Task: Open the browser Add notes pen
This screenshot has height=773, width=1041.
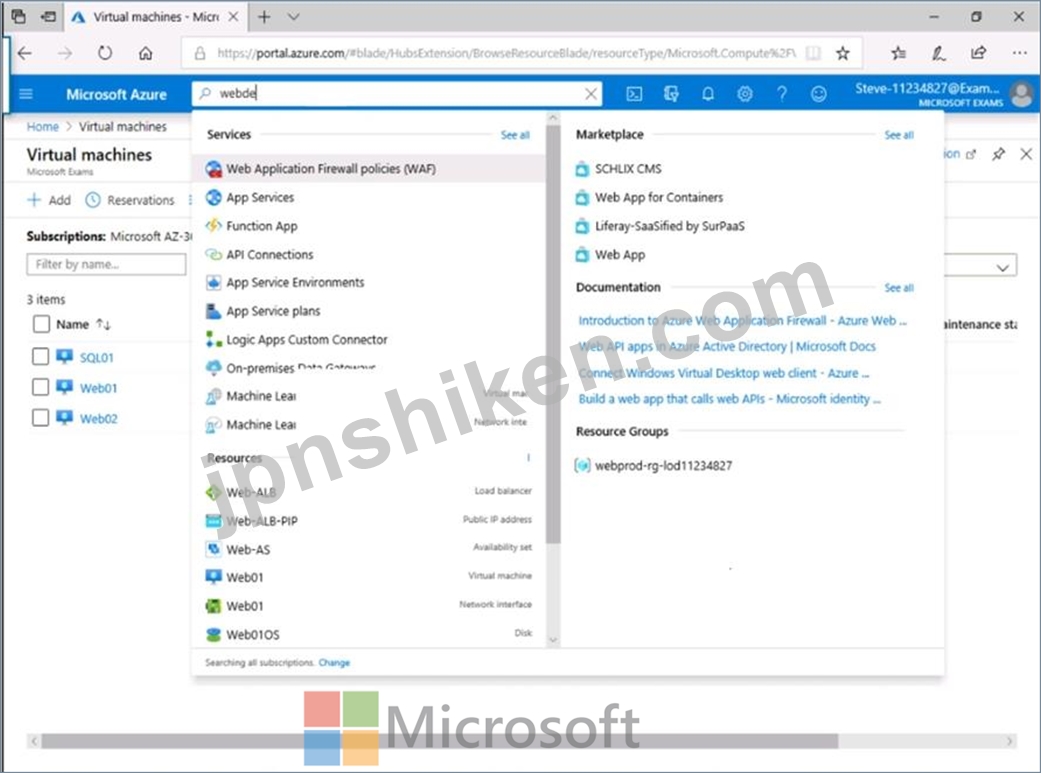Action: (x=938, y=53)
